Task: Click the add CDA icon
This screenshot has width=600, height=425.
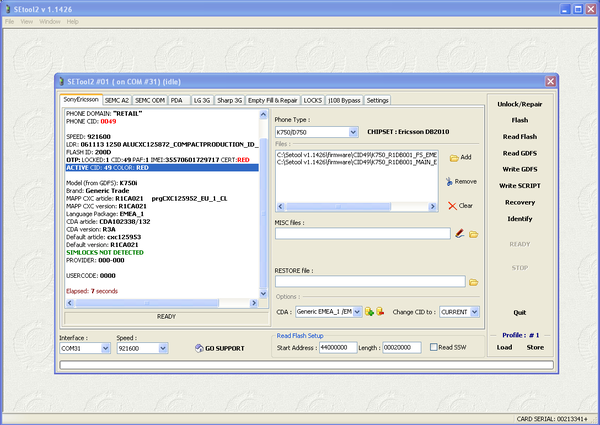Action: coord(369,312)
